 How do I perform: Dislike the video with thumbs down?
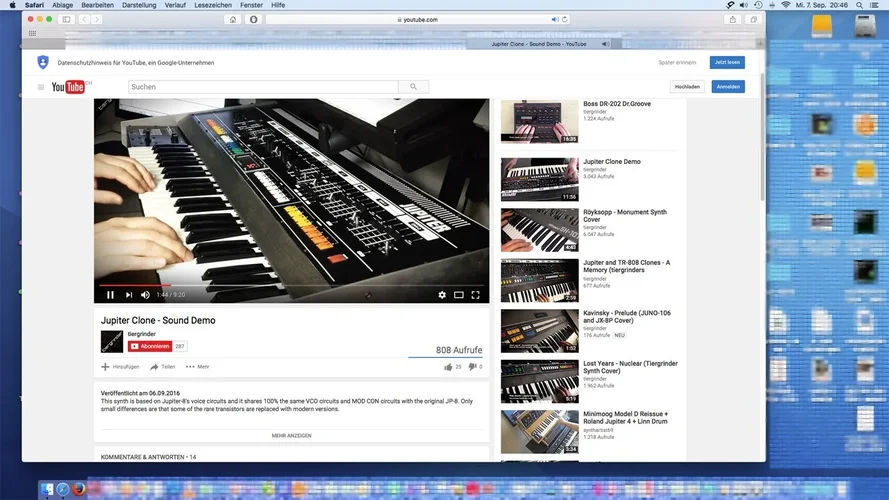[472, 367]
